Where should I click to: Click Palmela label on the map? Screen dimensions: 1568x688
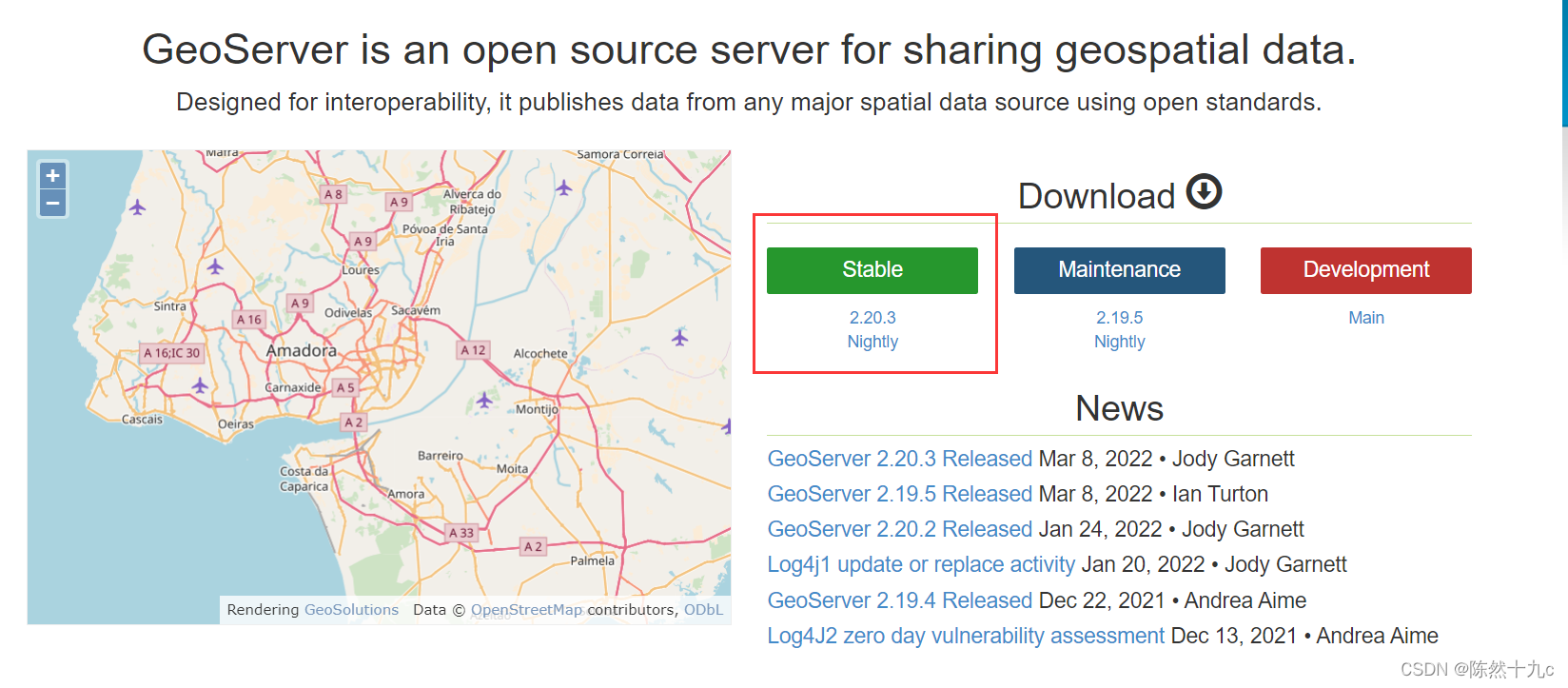(x=593, y=561)
